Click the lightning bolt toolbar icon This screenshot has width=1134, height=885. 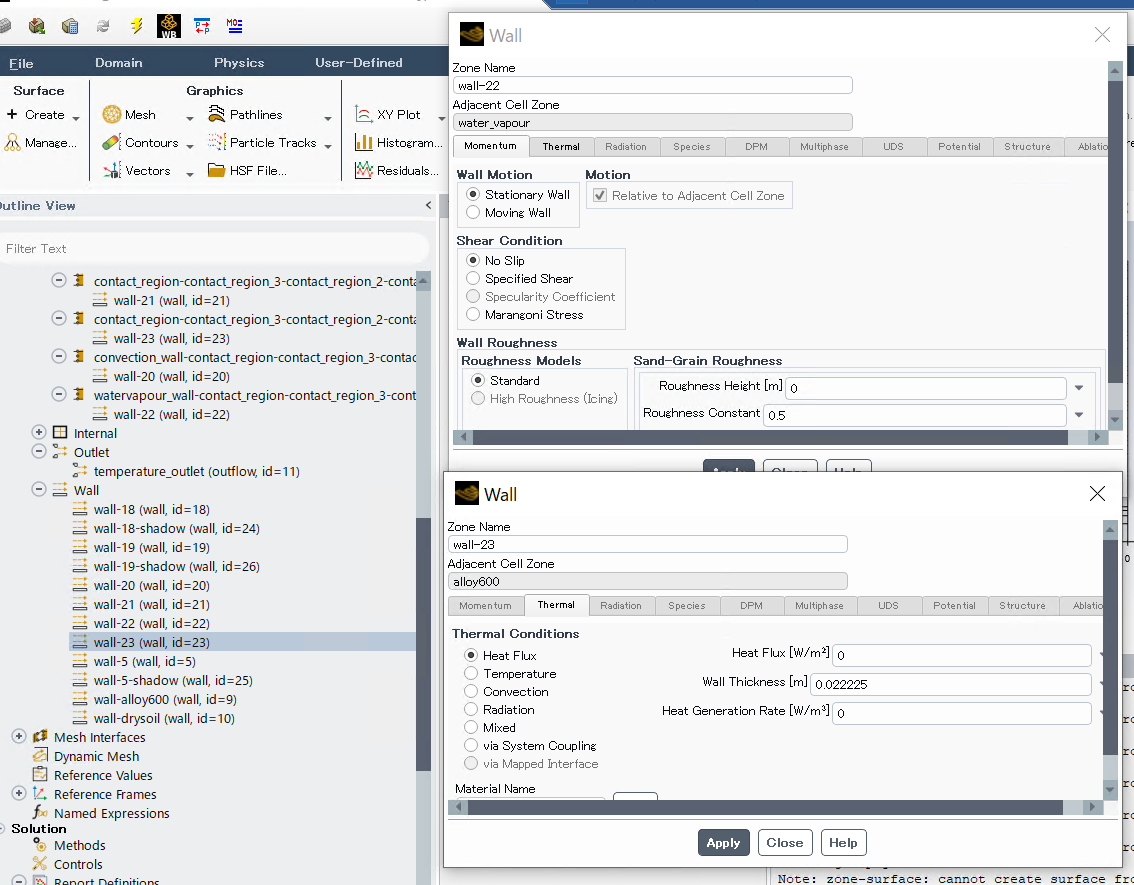[137, 26]
